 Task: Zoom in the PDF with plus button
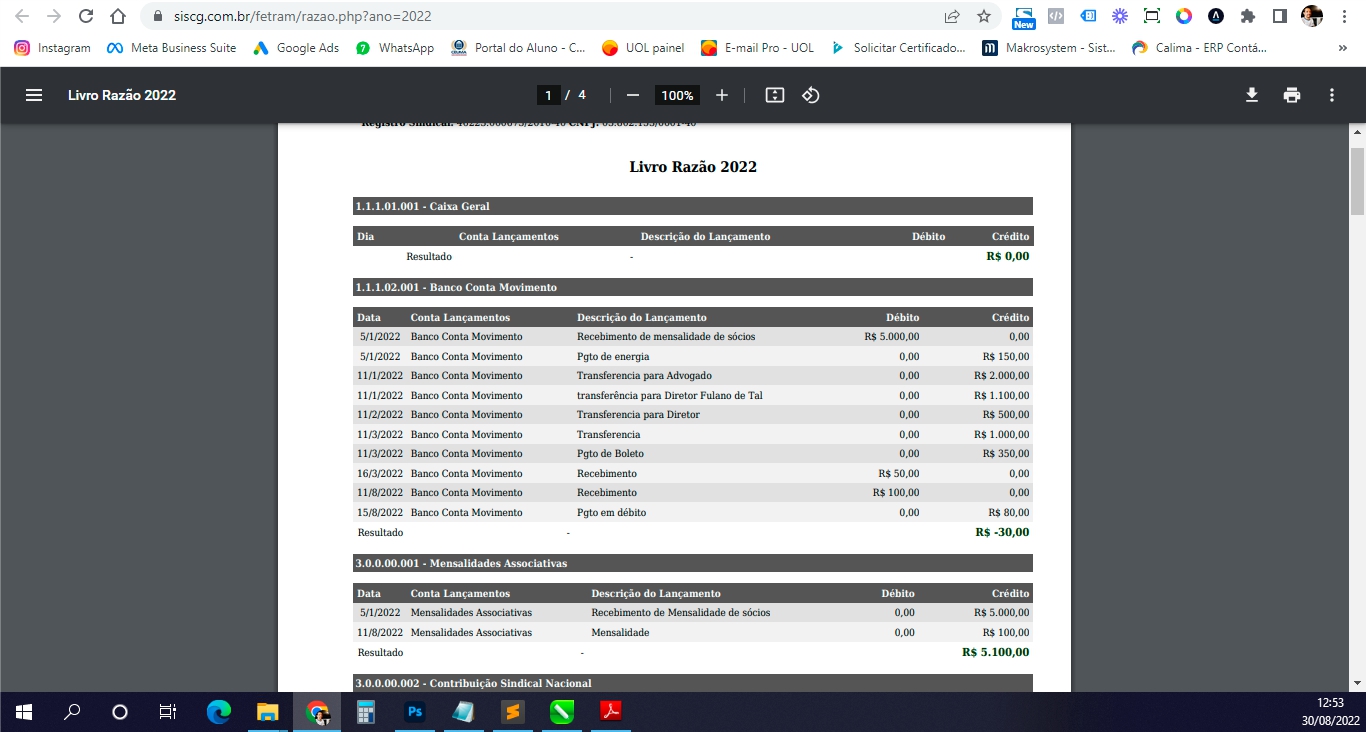tap(722, 95)
